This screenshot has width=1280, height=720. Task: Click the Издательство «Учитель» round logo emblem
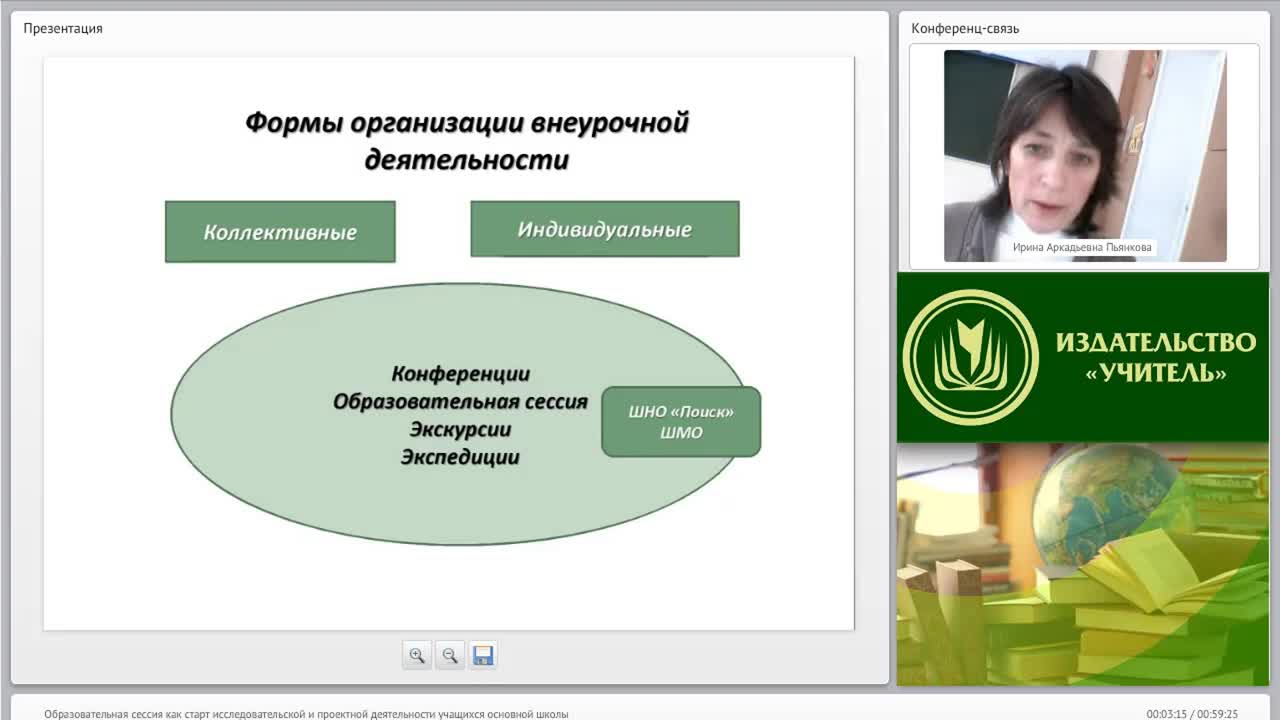(x=970, y=357)
